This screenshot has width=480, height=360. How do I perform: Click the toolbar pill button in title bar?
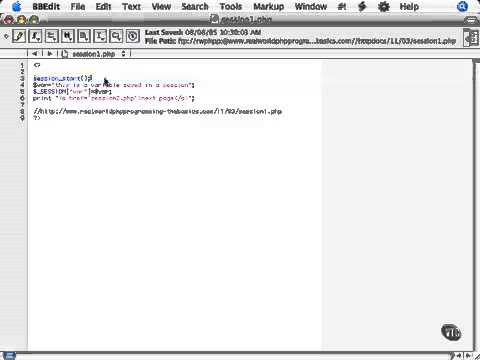tap(471, 20)
